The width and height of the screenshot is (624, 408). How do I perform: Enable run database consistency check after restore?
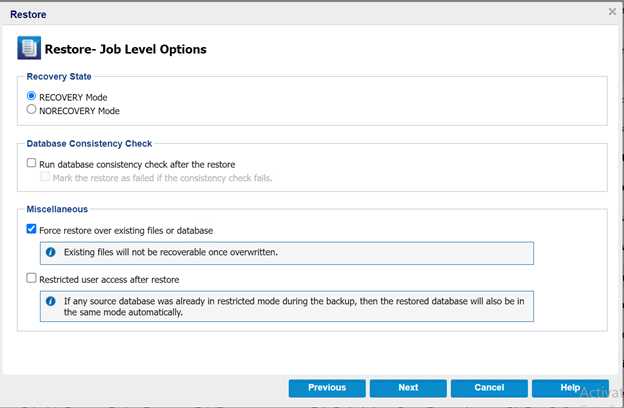(x=32, y=164)
